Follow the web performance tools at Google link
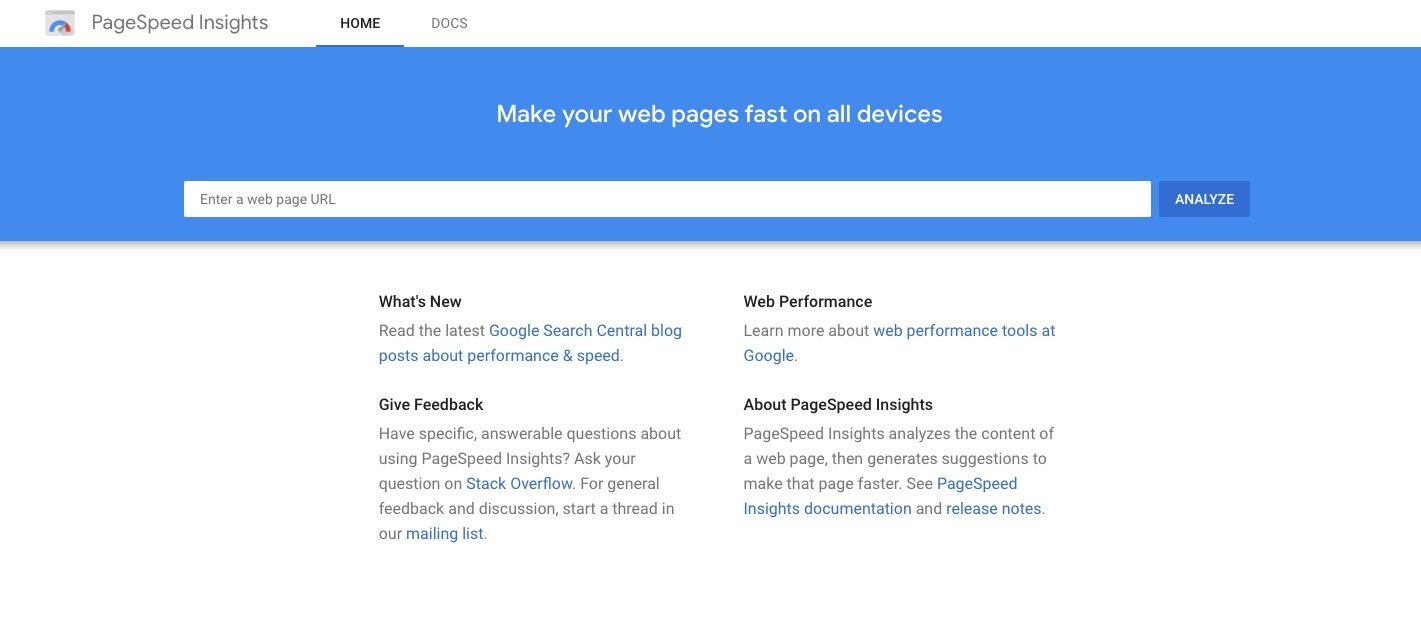Image resolution: width=1421 pixels, height=638 pixels. 963,331
